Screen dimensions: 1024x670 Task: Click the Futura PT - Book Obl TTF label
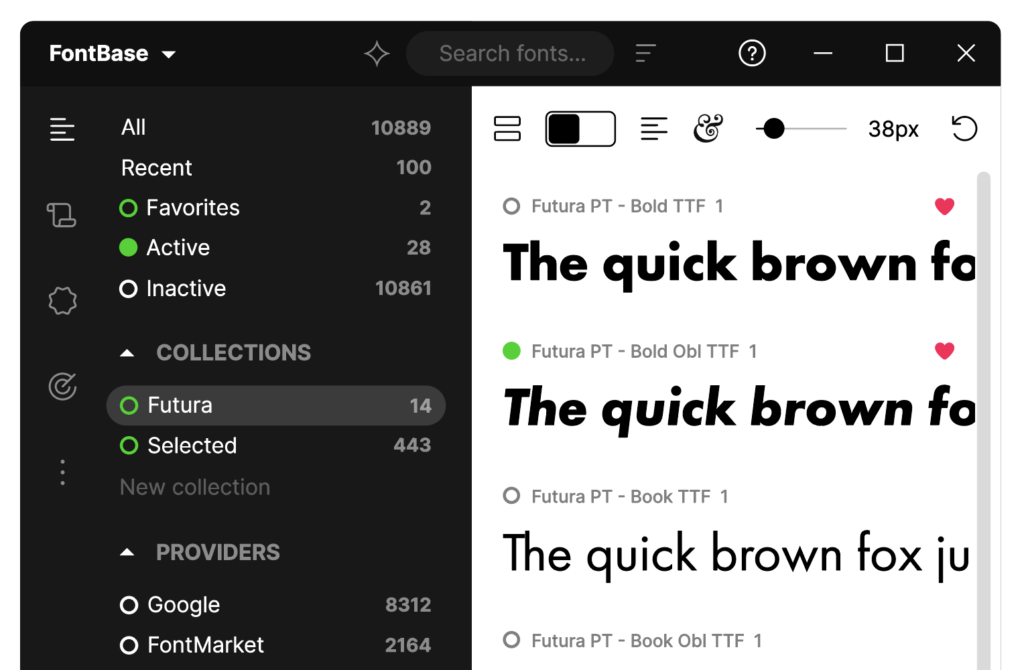[637, 641]
